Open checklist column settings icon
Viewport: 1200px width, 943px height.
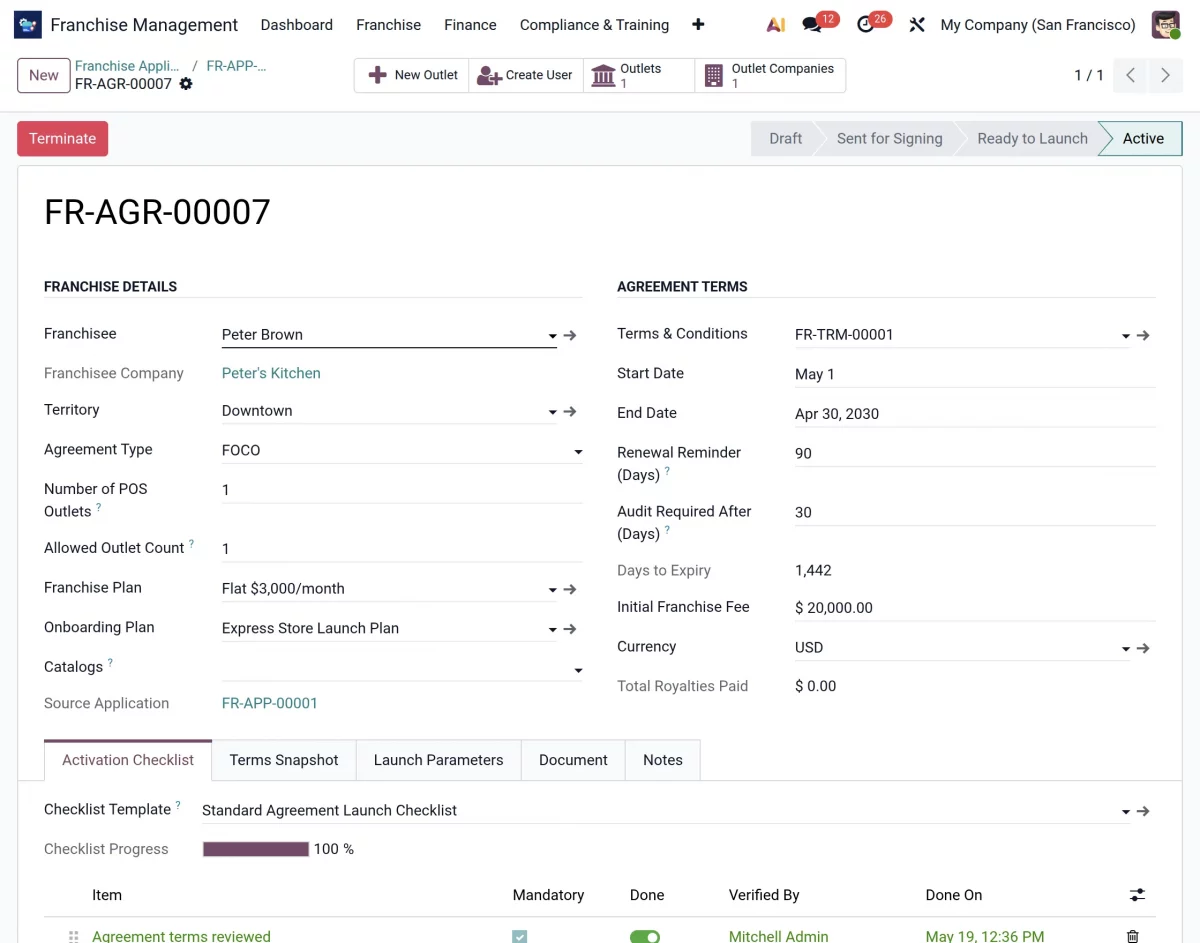1137,895
